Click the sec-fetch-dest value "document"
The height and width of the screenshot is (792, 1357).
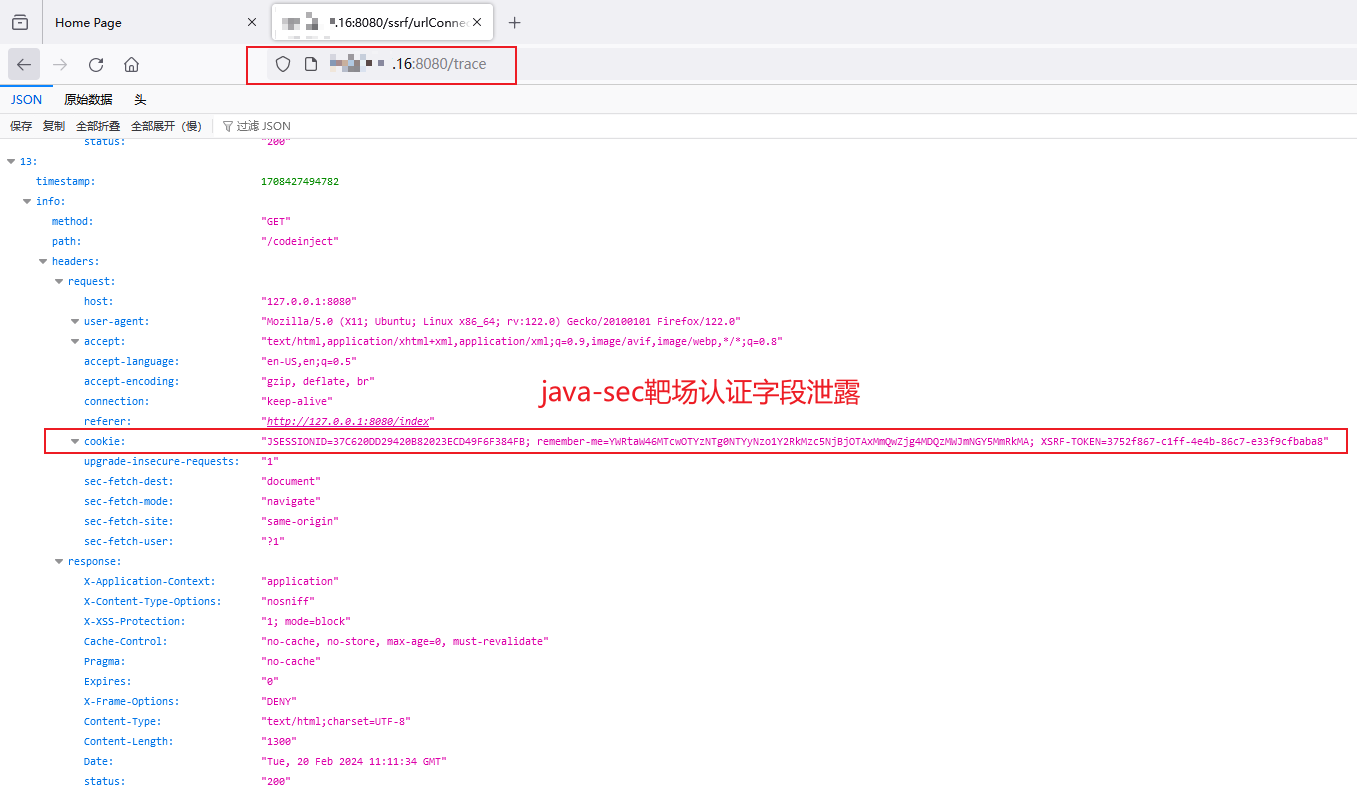290,481
